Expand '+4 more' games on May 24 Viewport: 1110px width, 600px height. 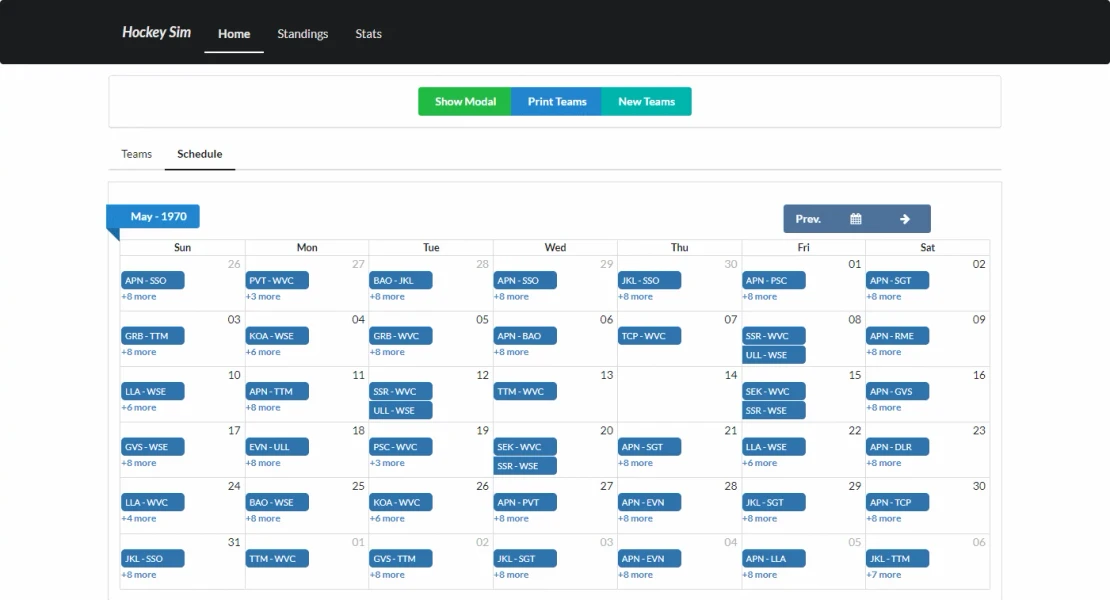click(x=139, y=519)
